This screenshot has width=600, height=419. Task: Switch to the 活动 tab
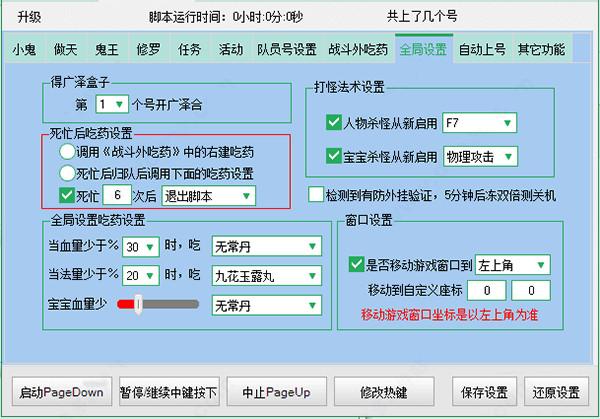click(x=231, y=49)
